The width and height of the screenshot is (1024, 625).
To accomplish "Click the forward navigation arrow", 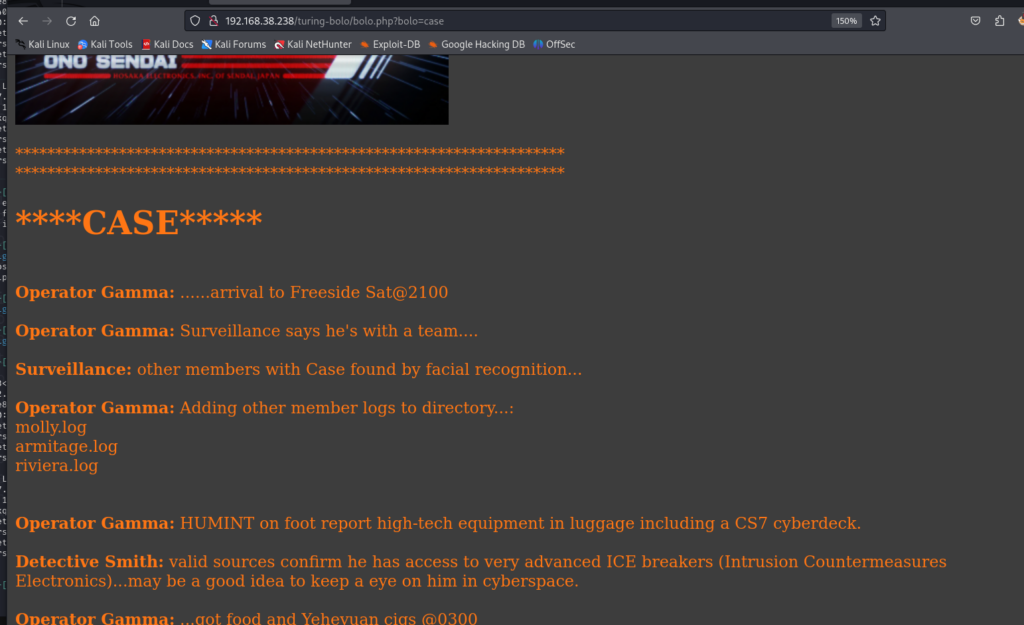I will (x=47, y=21).
